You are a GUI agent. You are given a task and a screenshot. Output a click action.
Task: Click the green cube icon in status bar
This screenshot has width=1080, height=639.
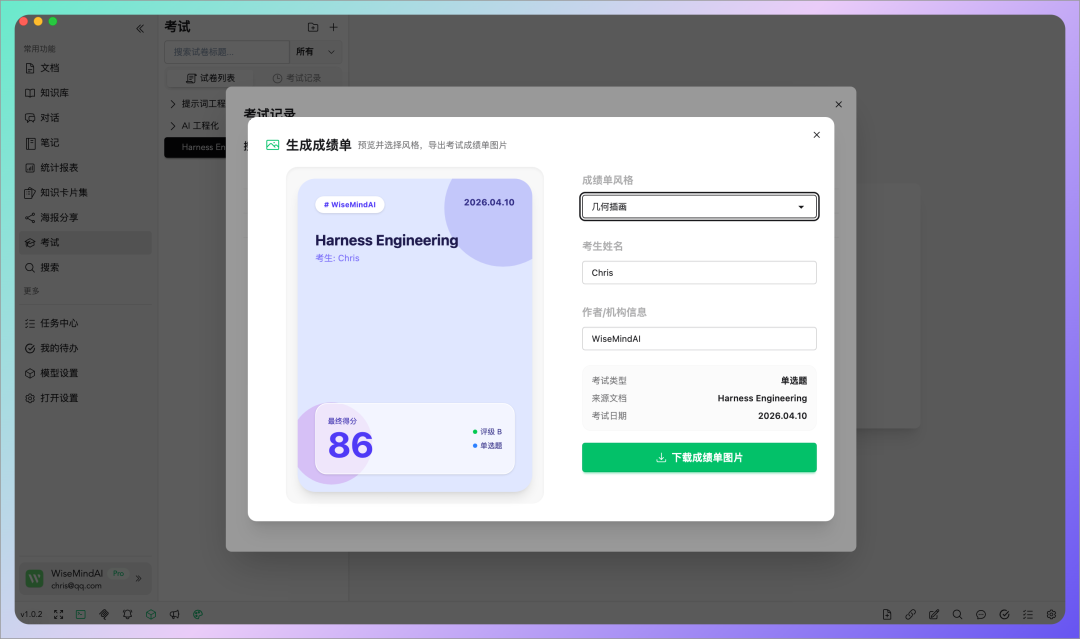151,614
